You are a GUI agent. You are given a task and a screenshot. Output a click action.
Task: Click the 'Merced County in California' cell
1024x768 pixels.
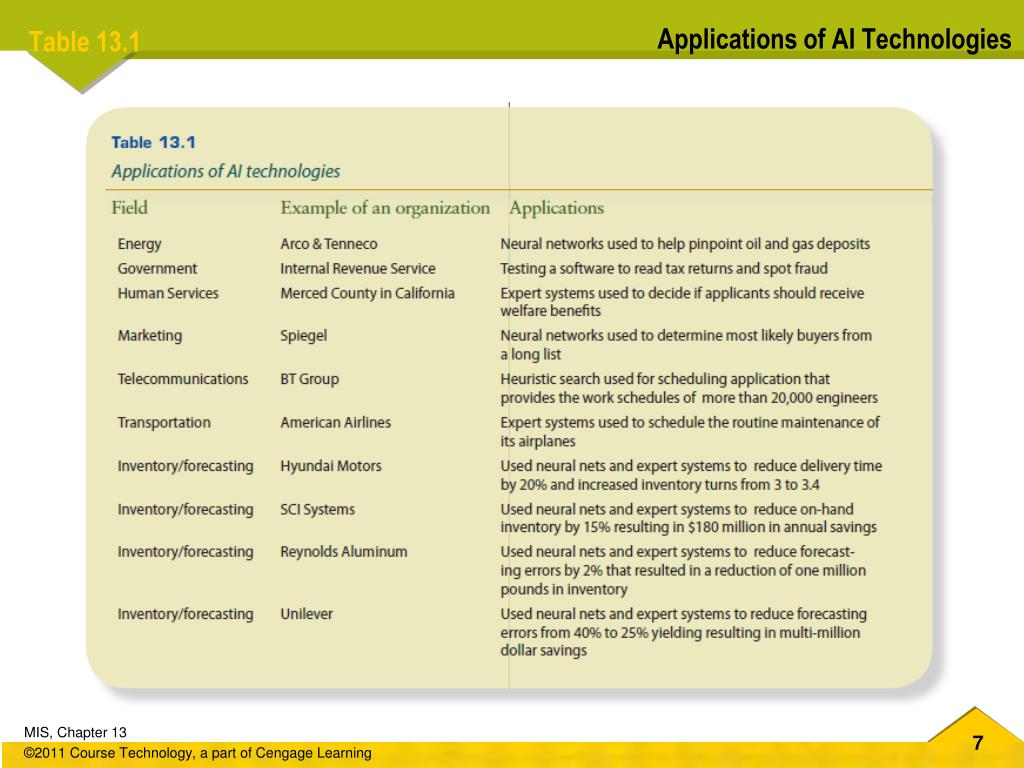(367, 293)
